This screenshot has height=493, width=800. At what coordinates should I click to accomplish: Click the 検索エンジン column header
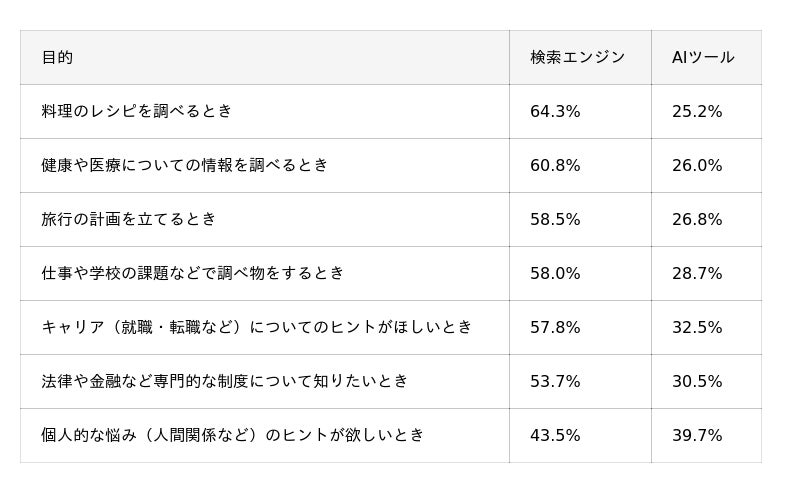(577, 58)
